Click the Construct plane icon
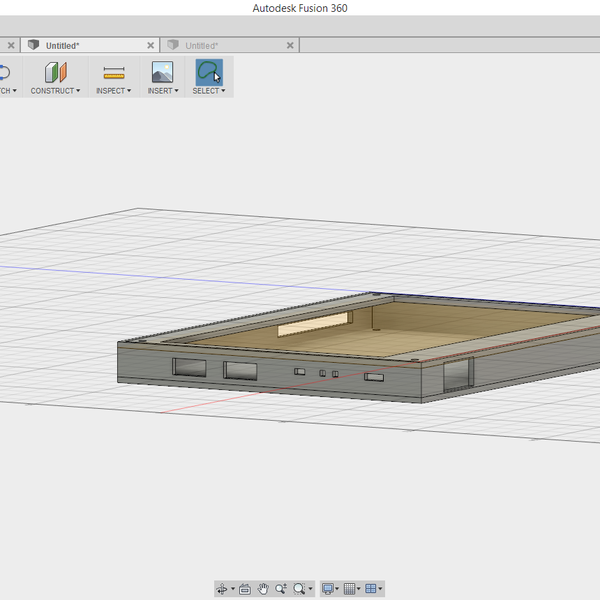 (55, 72)
